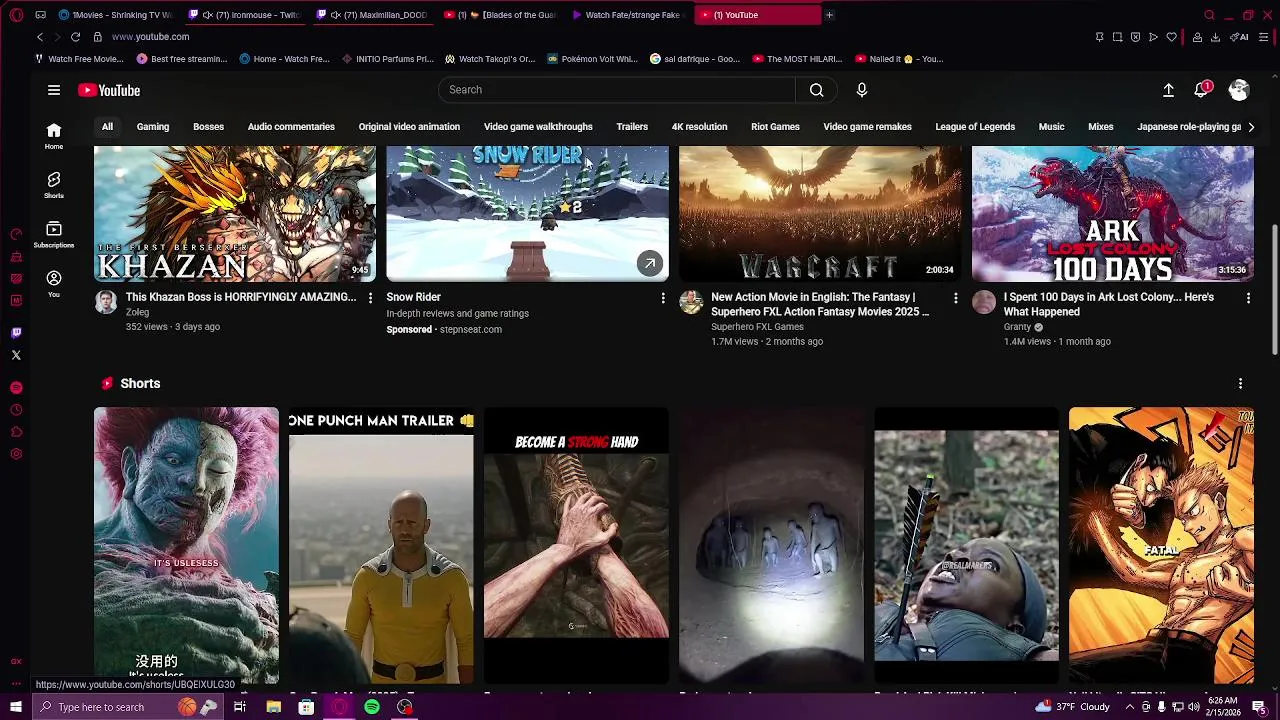Open the Granty channel name
This screenshot has height=720, width=1280.
coord(1017,327)
